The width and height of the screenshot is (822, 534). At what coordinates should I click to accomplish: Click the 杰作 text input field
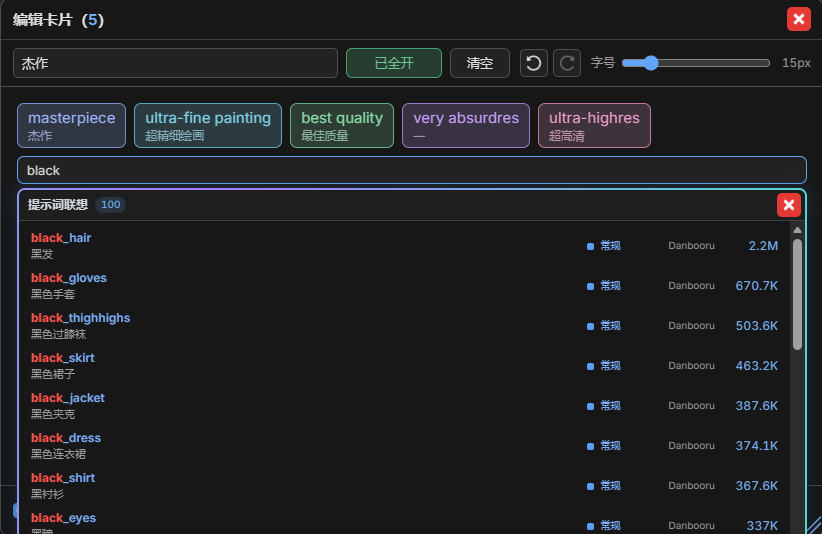[x=175, y=63]
